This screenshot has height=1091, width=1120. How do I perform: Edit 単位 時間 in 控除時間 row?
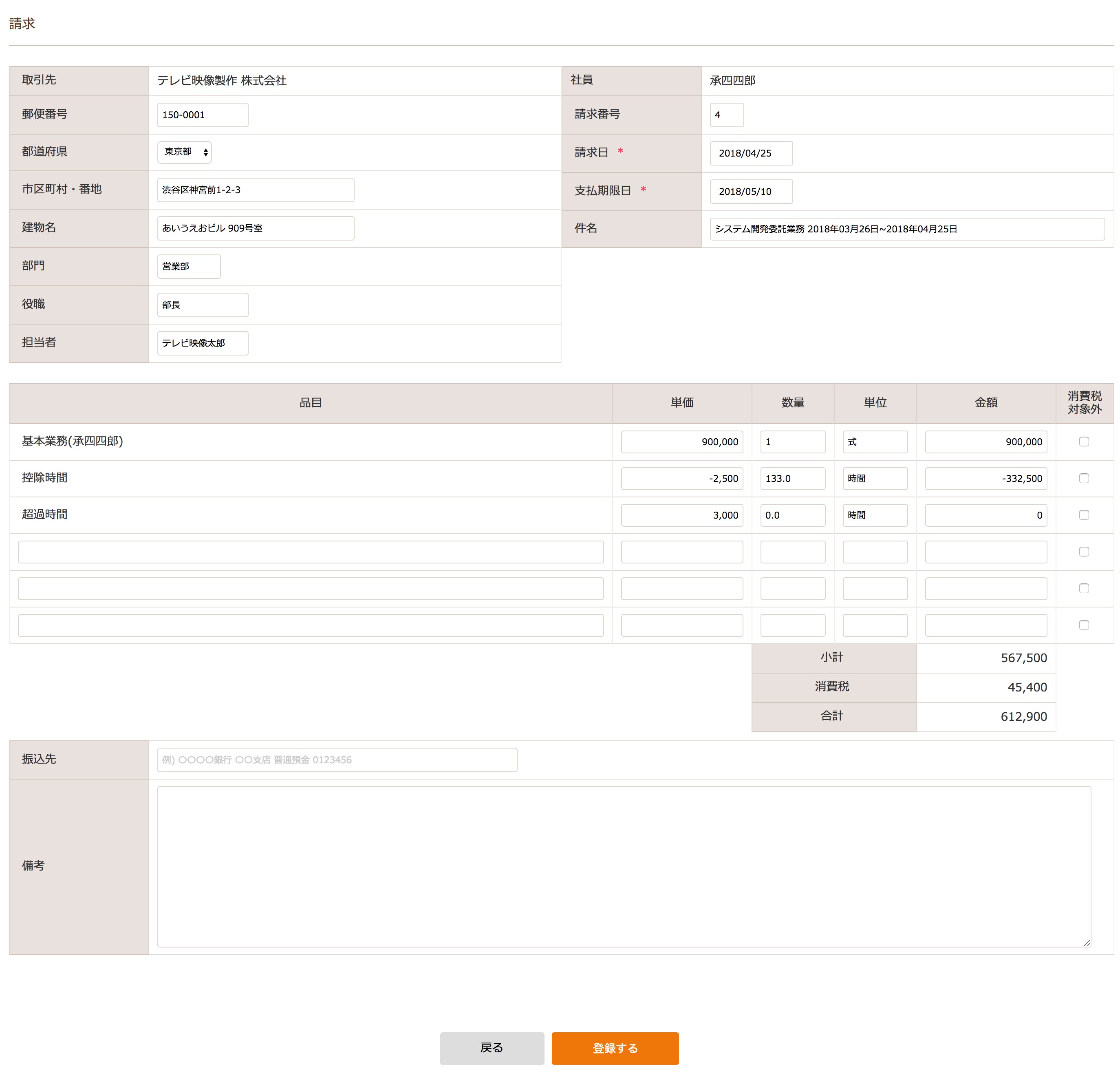coord(875,479)
